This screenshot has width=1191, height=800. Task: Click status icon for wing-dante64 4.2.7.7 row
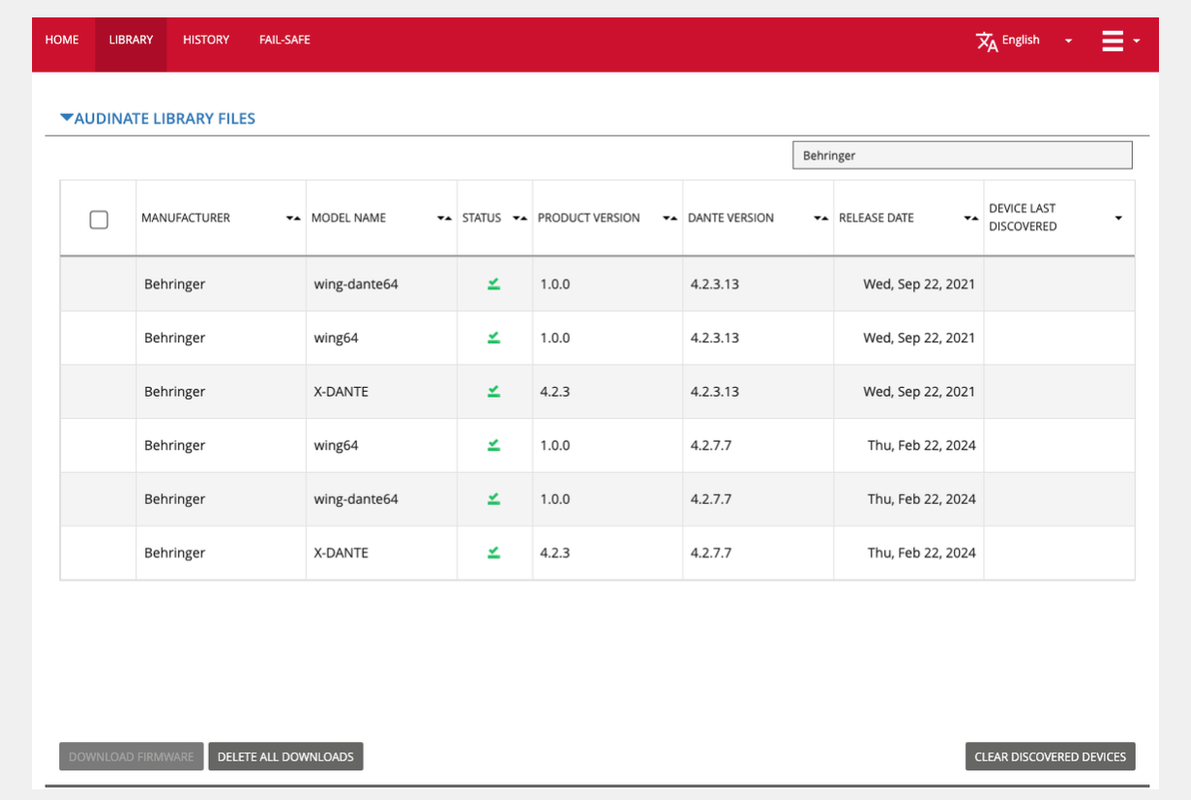click(x=494, y=499)
